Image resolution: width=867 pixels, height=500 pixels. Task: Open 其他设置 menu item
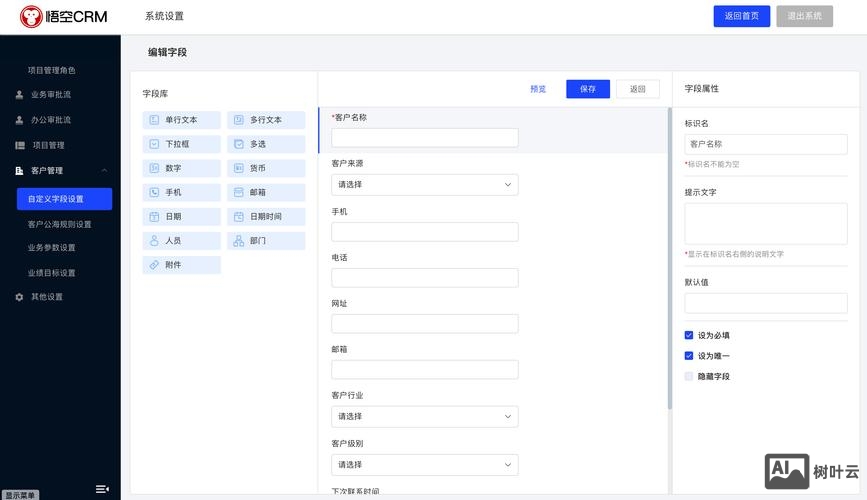pos(47,297)
